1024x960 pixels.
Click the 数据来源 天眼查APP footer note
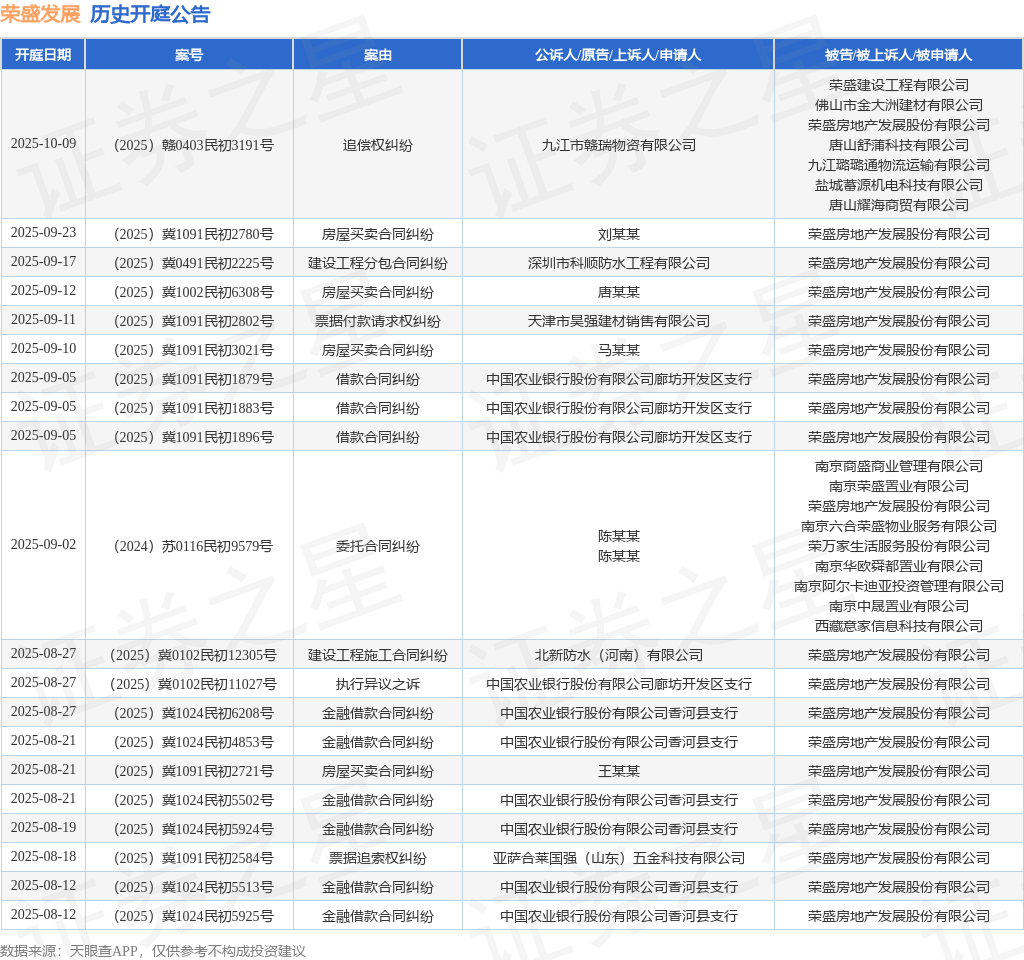tap(153, 951)
